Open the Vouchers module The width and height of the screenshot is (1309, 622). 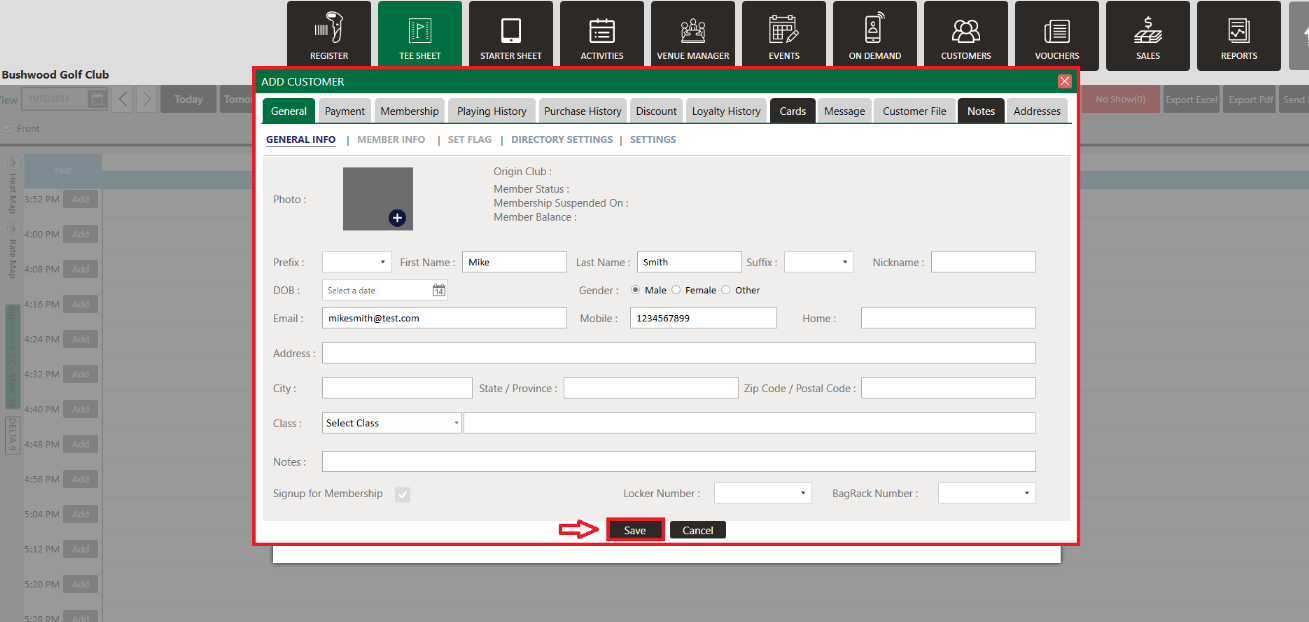[1057, 35]
